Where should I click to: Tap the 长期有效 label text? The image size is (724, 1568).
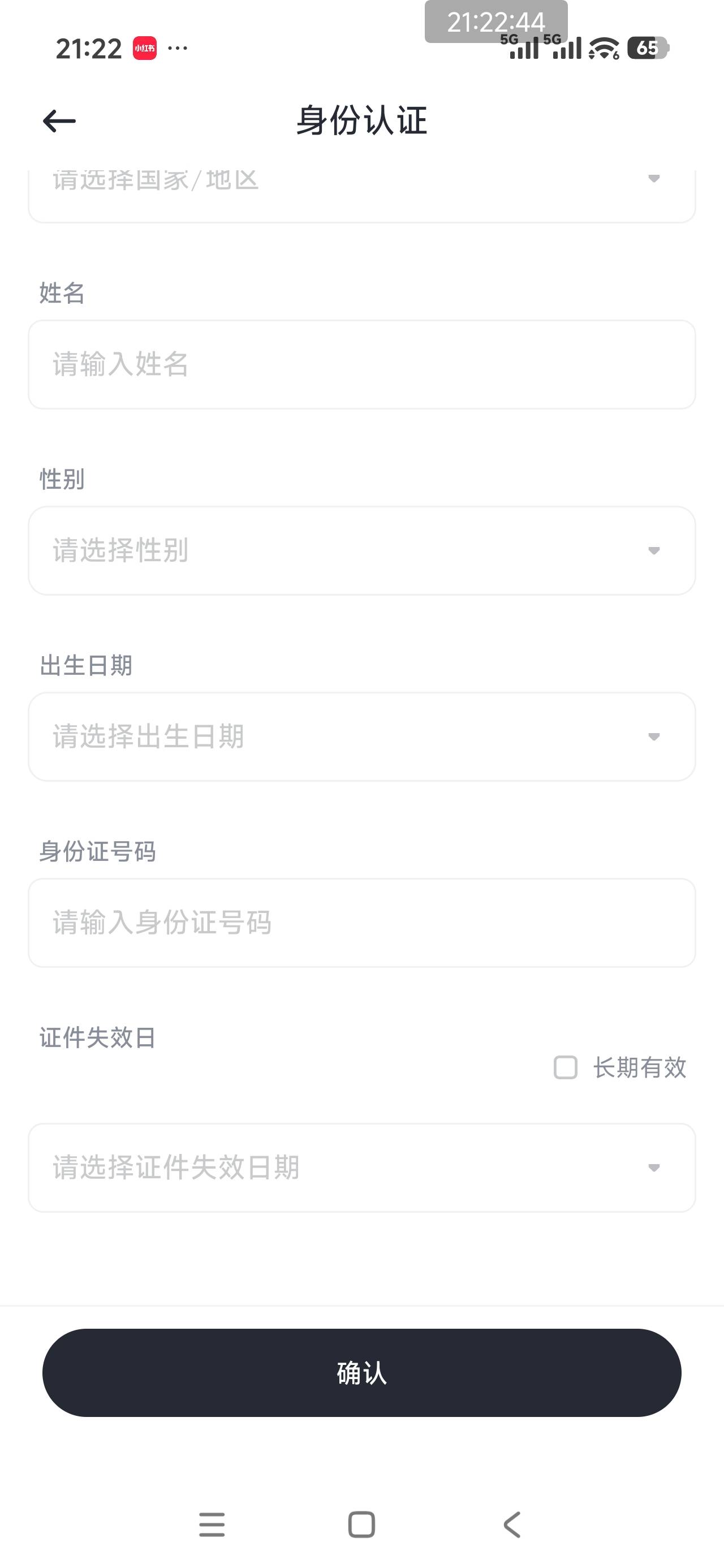coord(639,1067)
